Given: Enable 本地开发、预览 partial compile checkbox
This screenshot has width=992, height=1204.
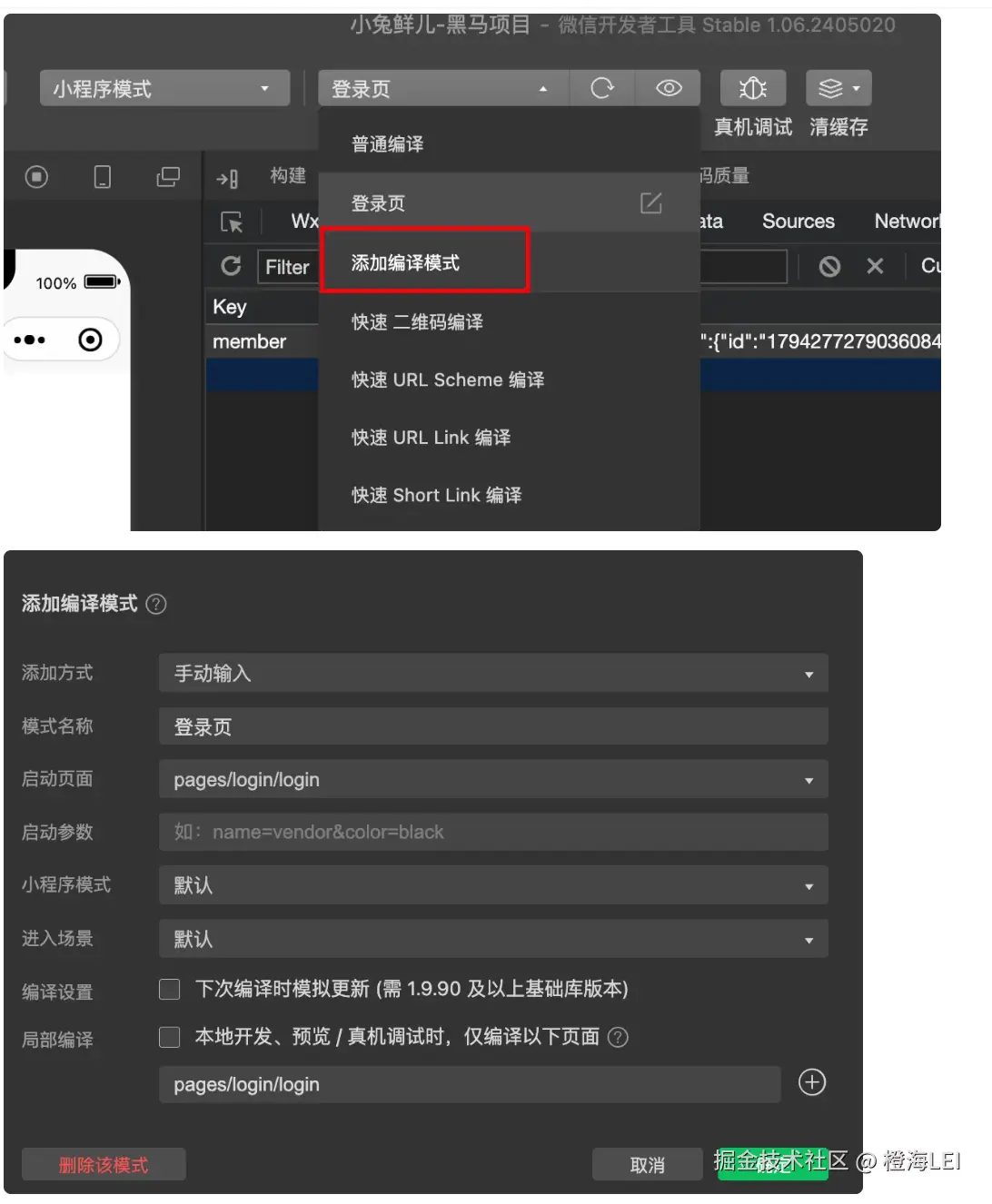Looking at the screenshot, I should click(170, 1037).
